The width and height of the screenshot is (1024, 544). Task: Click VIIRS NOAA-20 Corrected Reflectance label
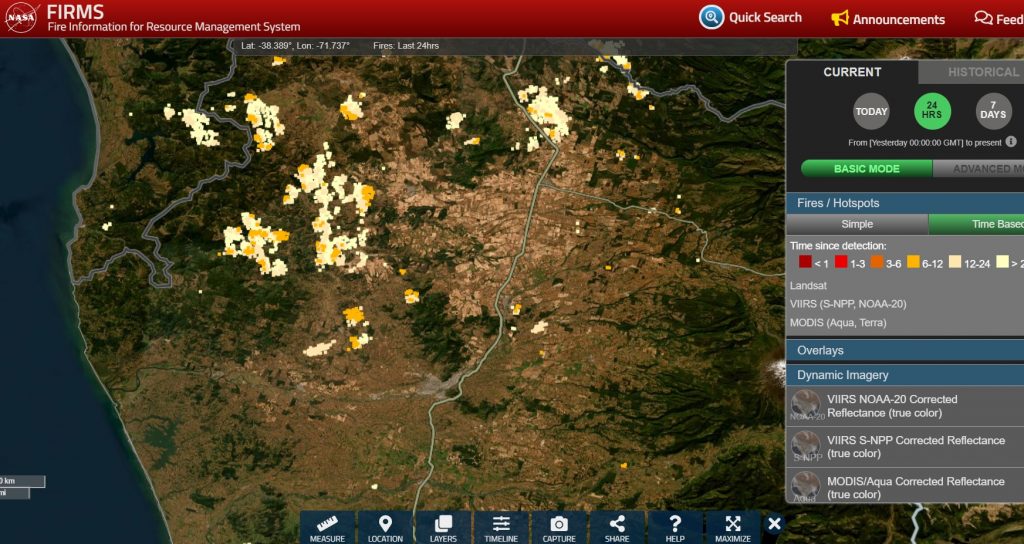click(x=892, y=406)
